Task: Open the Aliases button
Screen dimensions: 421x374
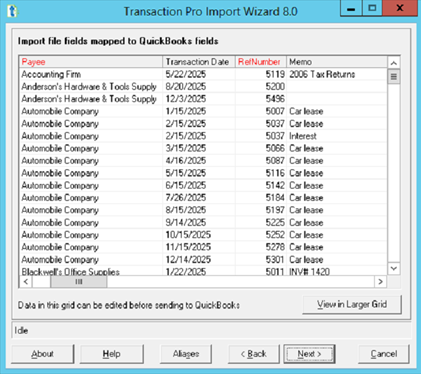Action: point(186,354)
